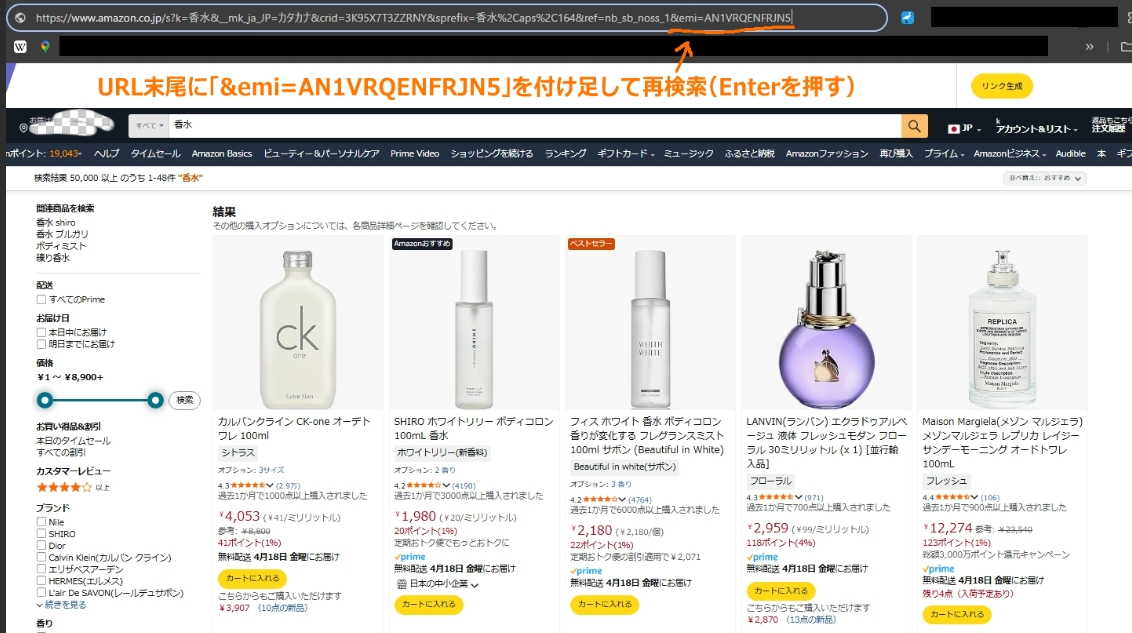Open the ランキング navigation item

click(x=565, y=154)
